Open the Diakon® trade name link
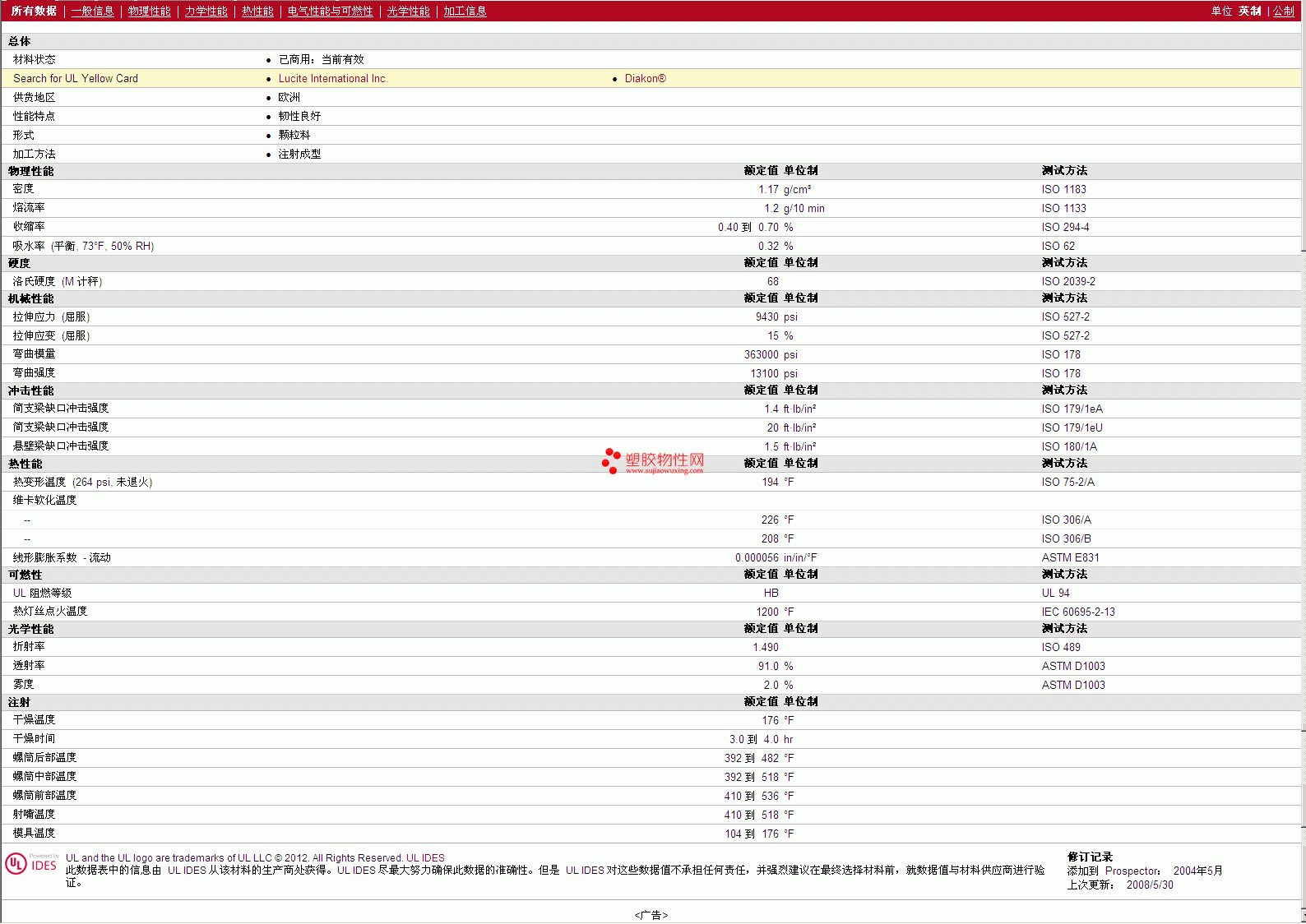1306x924 pixels. pyautogui.click(x=646, y=78)
